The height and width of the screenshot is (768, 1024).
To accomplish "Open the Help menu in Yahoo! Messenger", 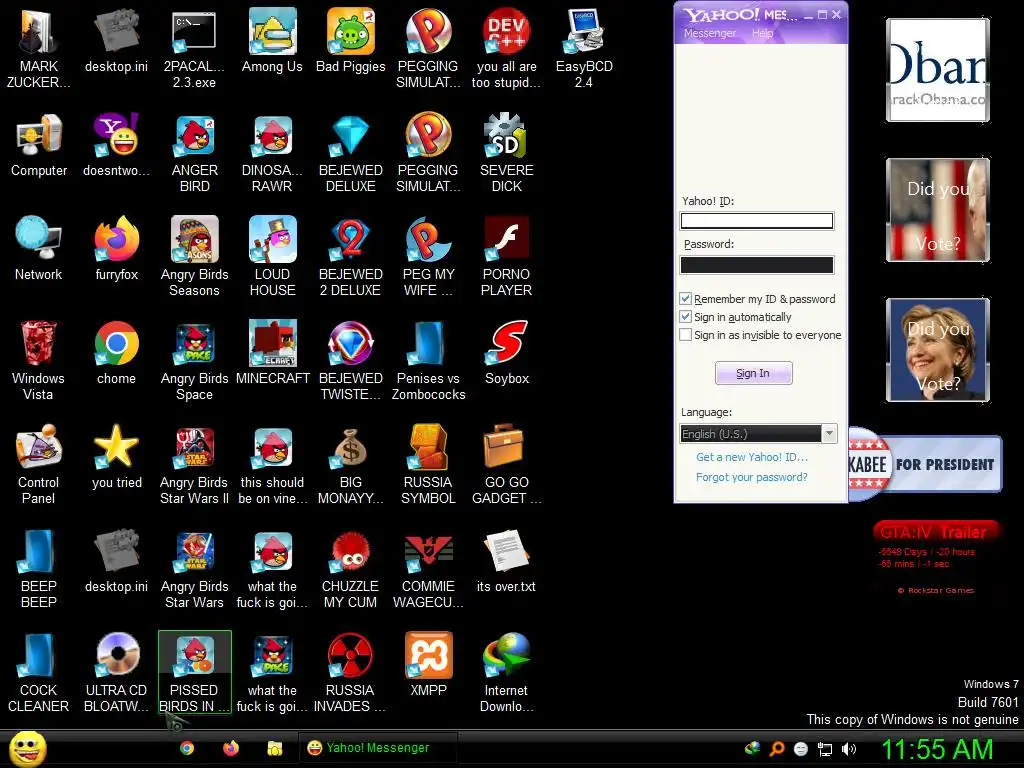I will pyautogui.click(x=762, y=33).
